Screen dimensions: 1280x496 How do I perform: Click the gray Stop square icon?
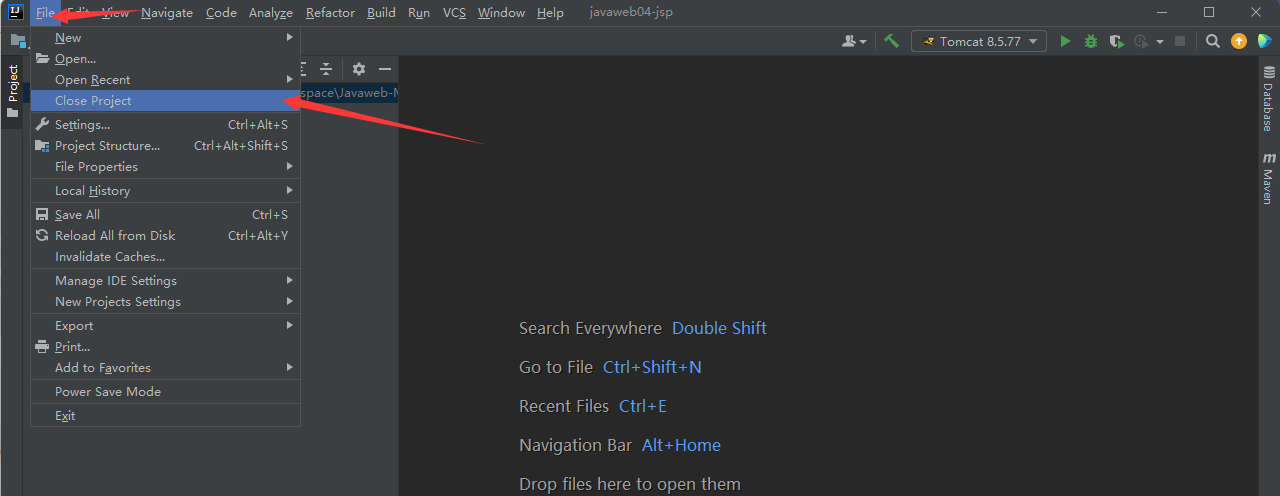click(x=1180, y=41)
